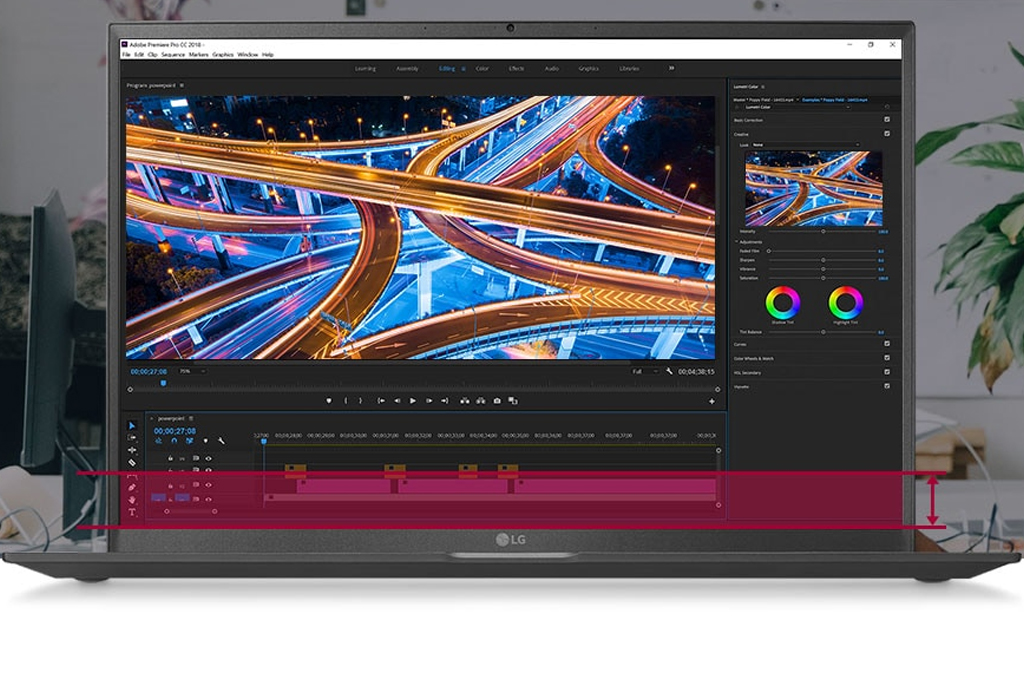Toggle HSL Secondary checkbox

tap(887, 372)
